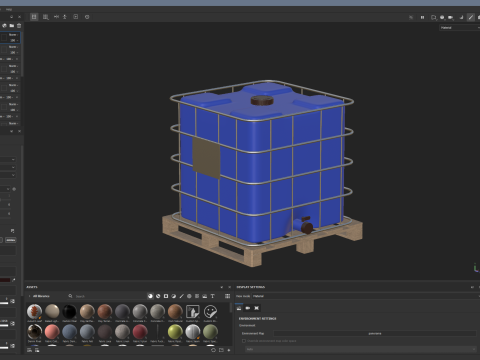Select the autumn leaf material thumbnail
The height and width of the screenshot is (360, 480).
pyautogui.click(x=34, y=311)
